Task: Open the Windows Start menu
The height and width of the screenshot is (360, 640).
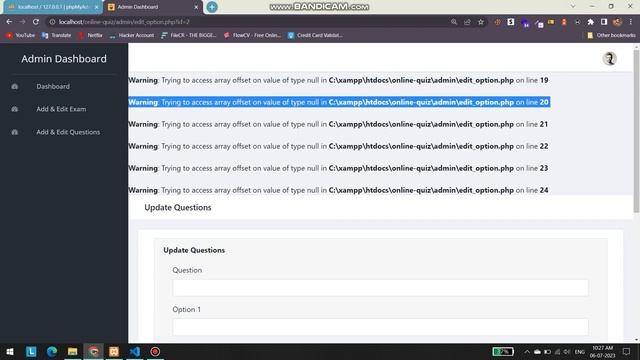Action: pos(10,351)
